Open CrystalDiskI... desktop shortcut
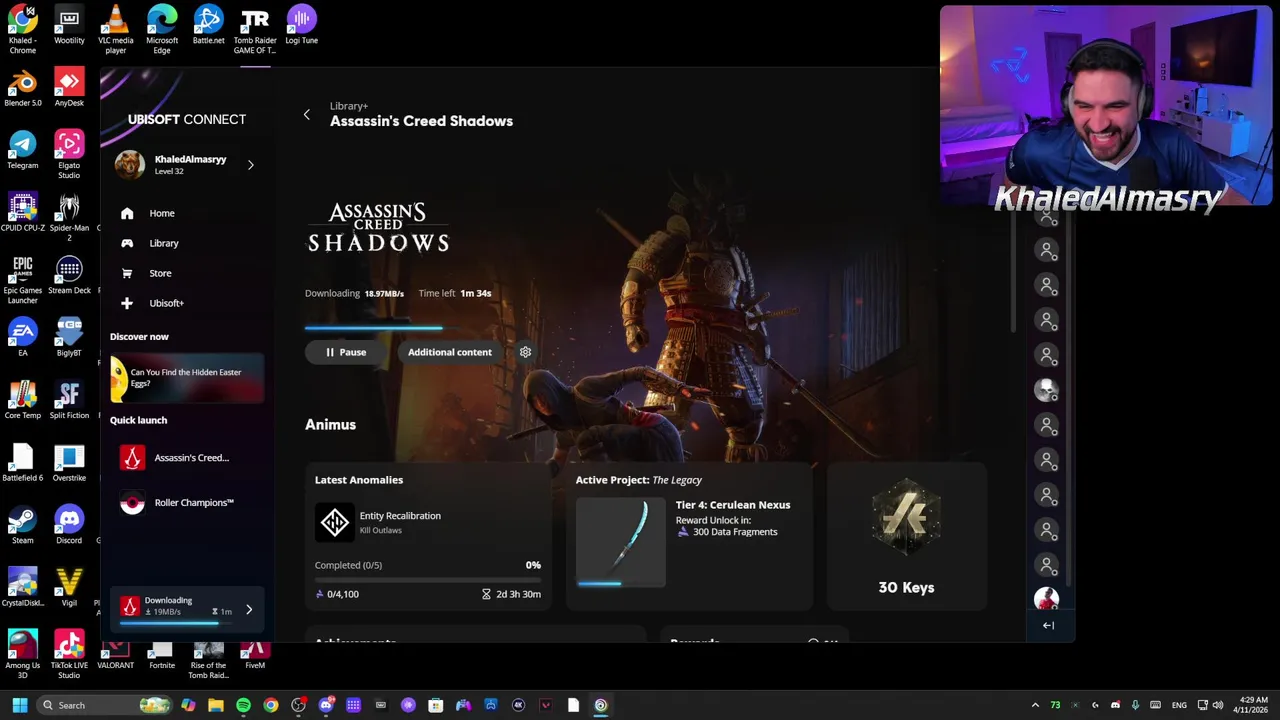Viewport: 1280px width, 720px height. click(x=23, y=588)
